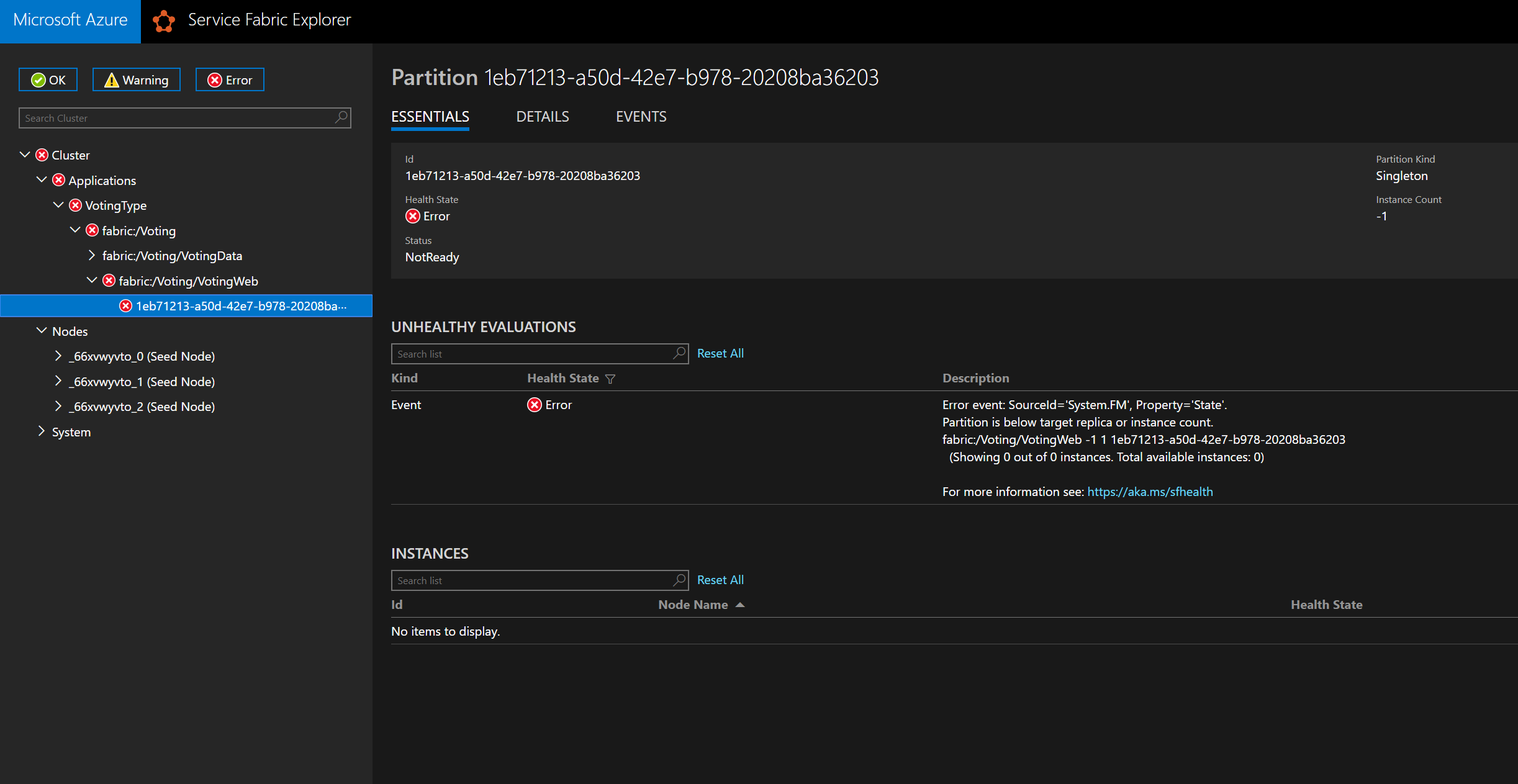Click search icon in Instances search box
This screenshot has width=1518, height=784.
[x=680, y=580]
